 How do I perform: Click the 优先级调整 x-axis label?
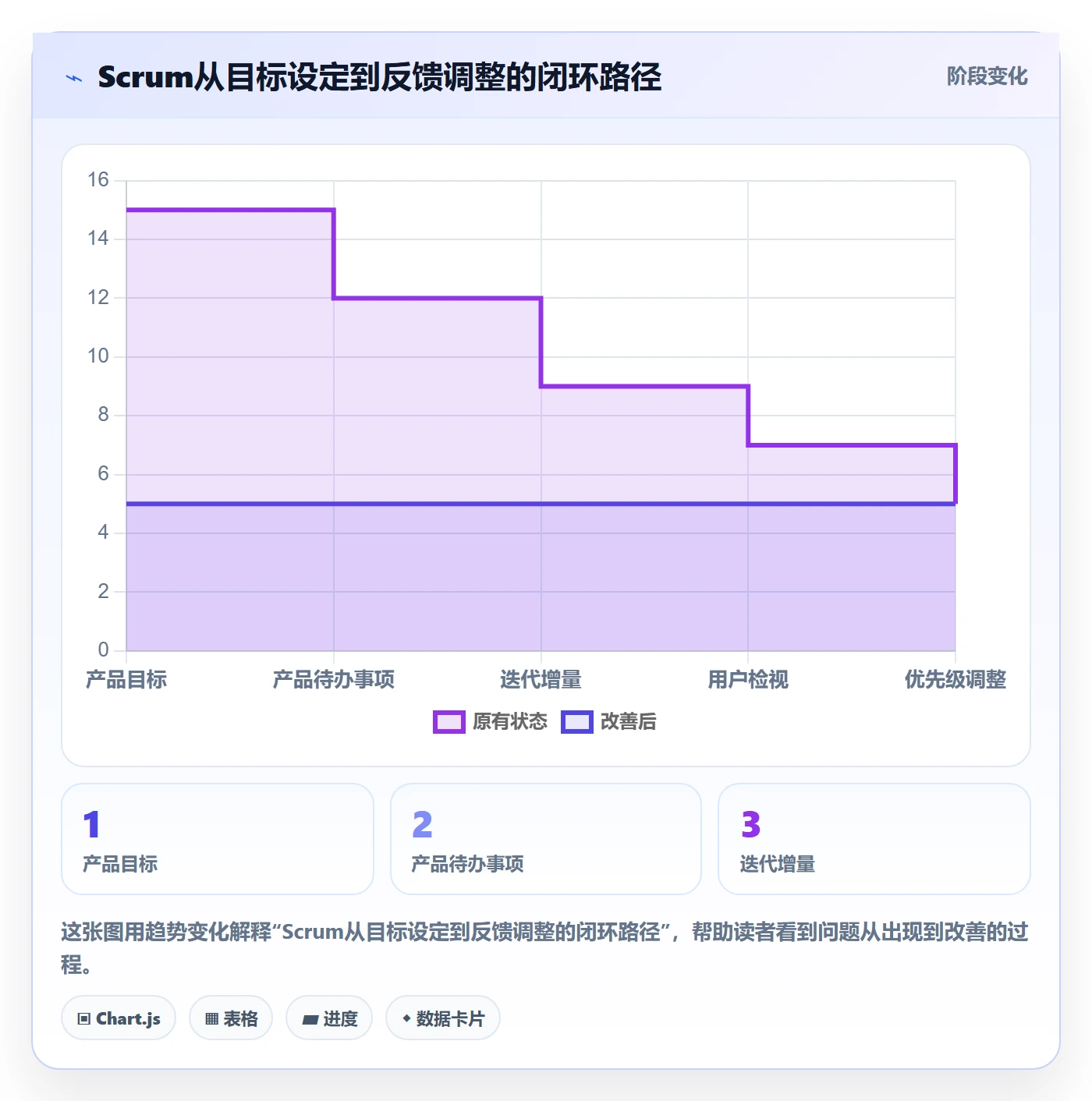click(x=955, y=680)
